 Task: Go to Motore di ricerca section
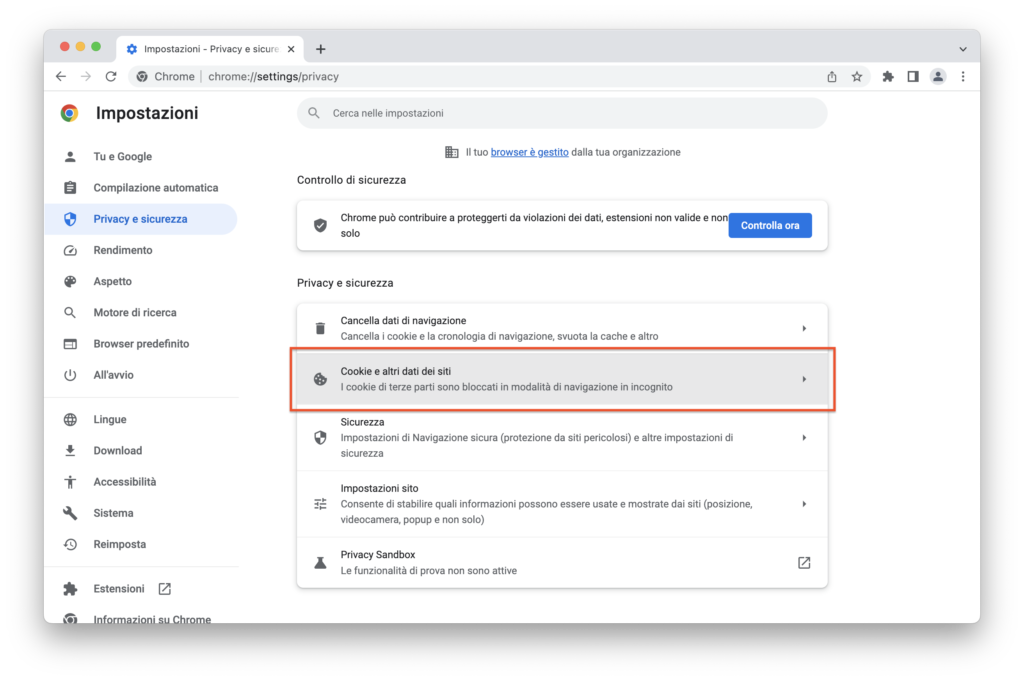[x=135, y=312]
